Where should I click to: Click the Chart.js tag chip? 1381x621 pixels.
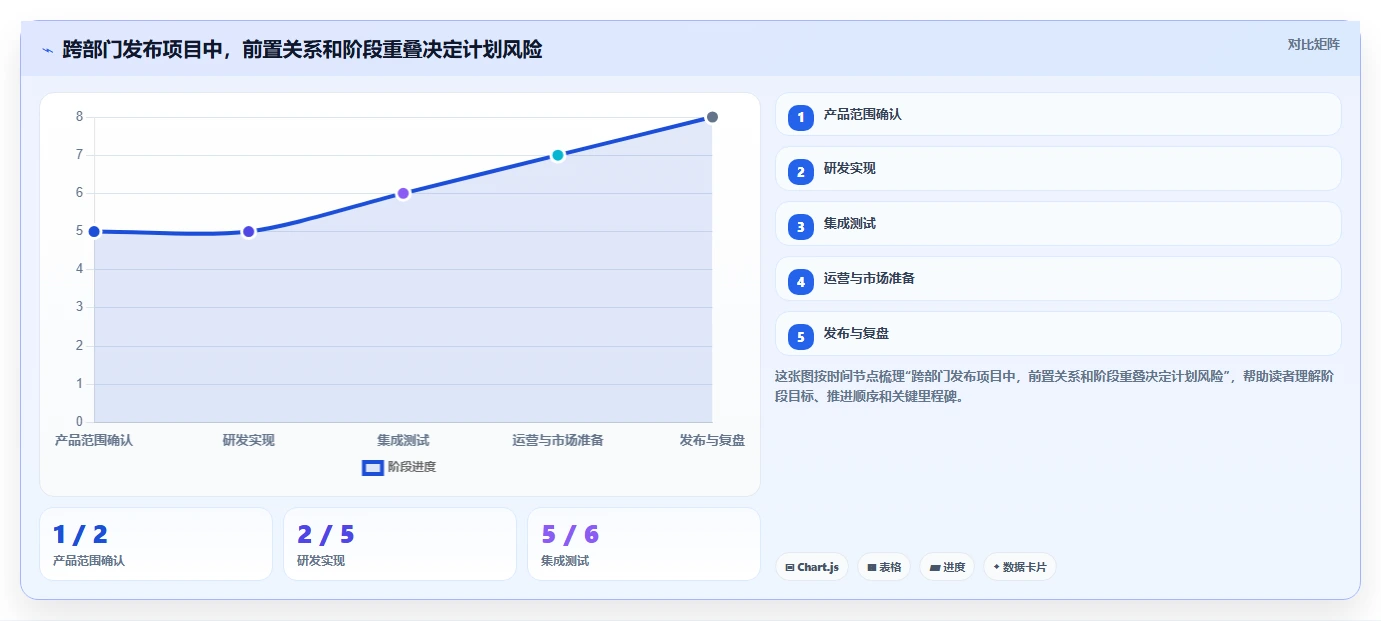click(811, 567)
